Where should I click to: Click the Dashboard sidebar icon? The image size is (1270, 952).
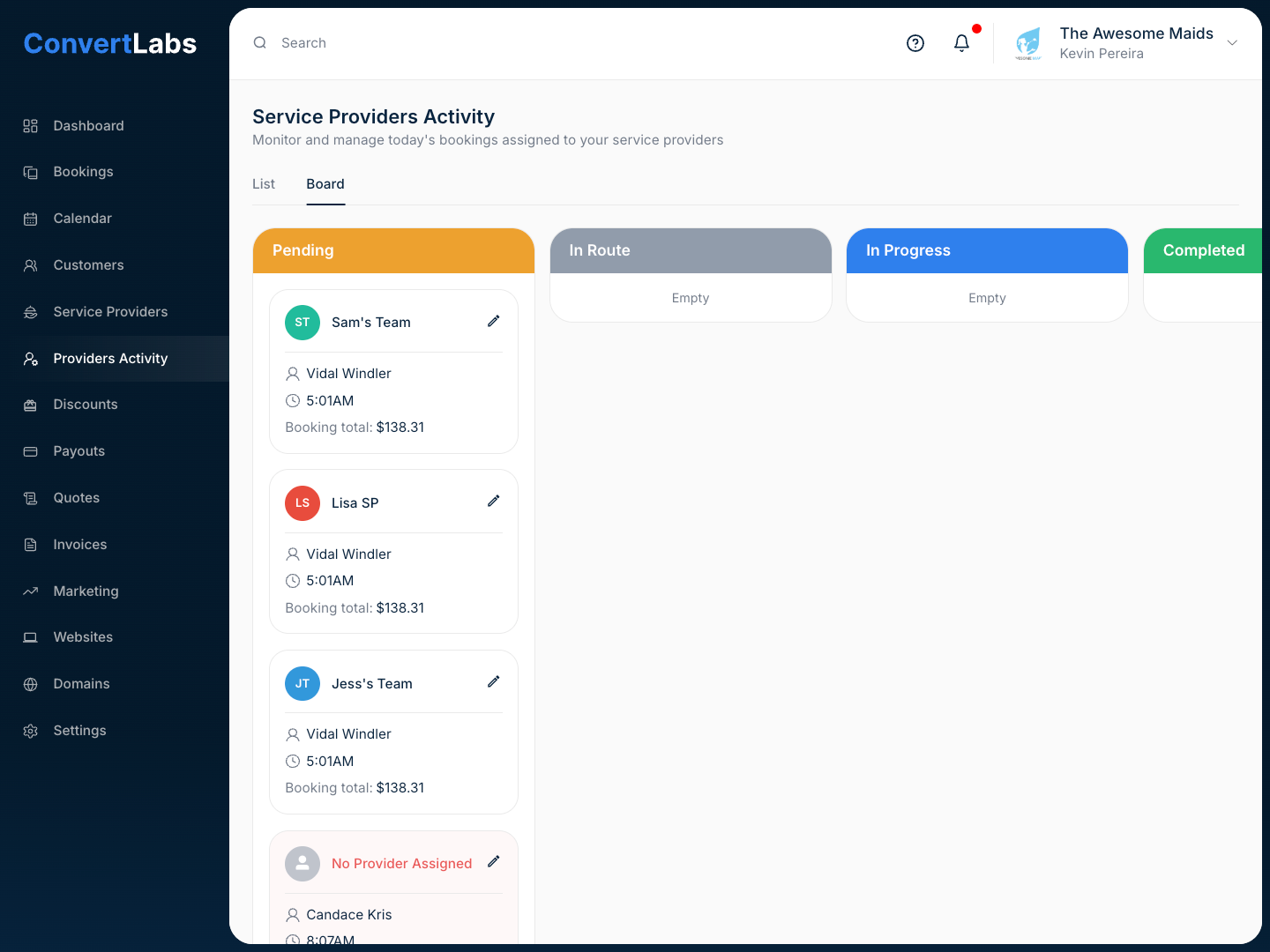coord(31,126)
